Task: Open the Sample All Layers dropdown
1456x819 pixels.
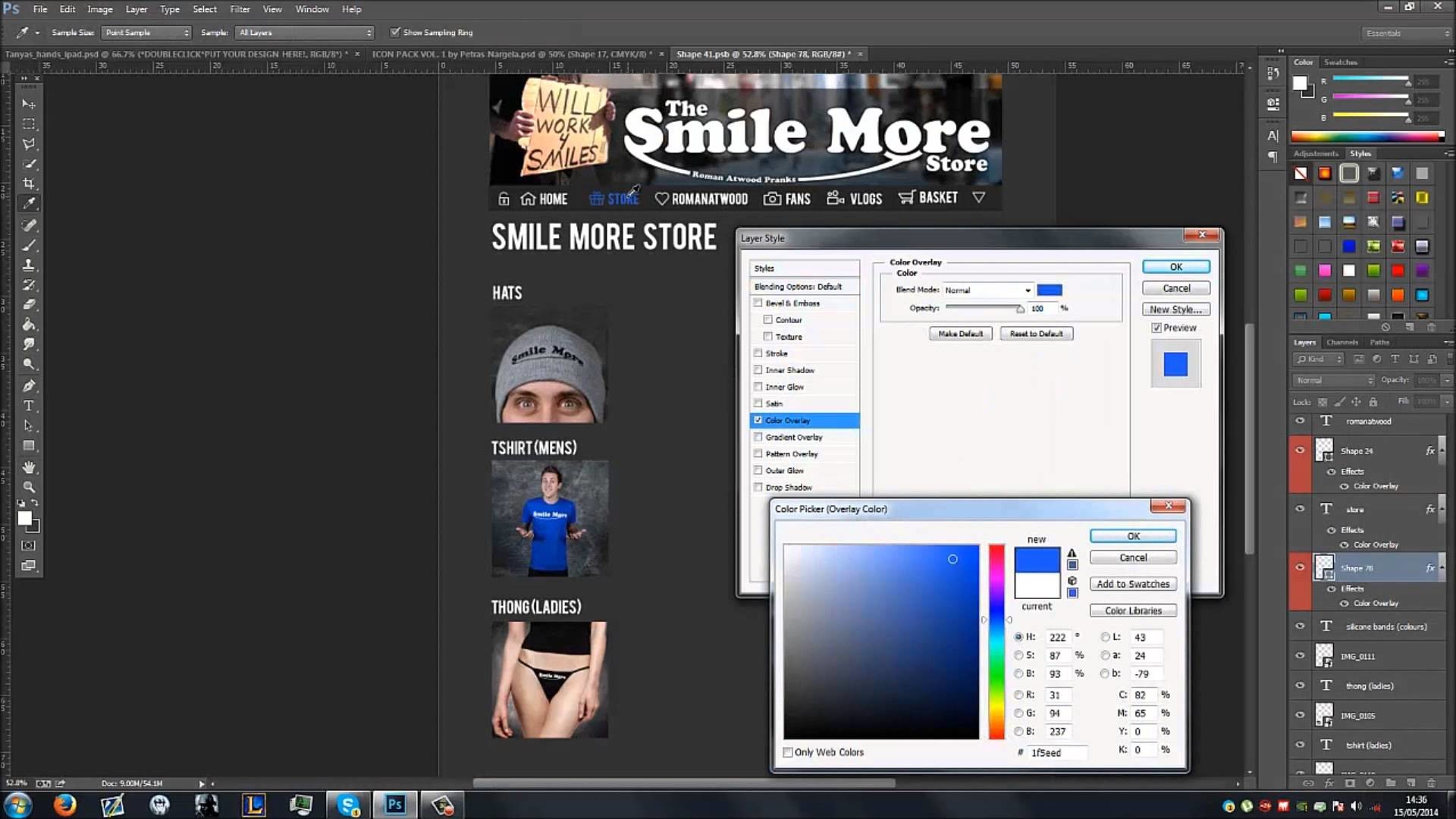Action: point(305,33)
